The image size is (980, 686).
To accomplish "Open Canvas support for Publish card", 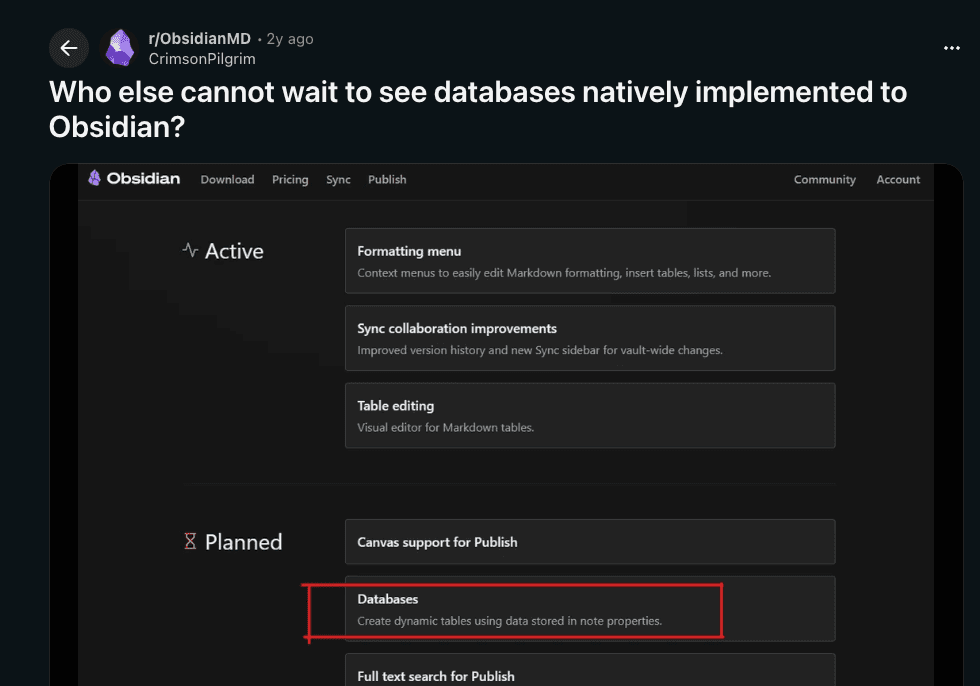I will point(590,542).
